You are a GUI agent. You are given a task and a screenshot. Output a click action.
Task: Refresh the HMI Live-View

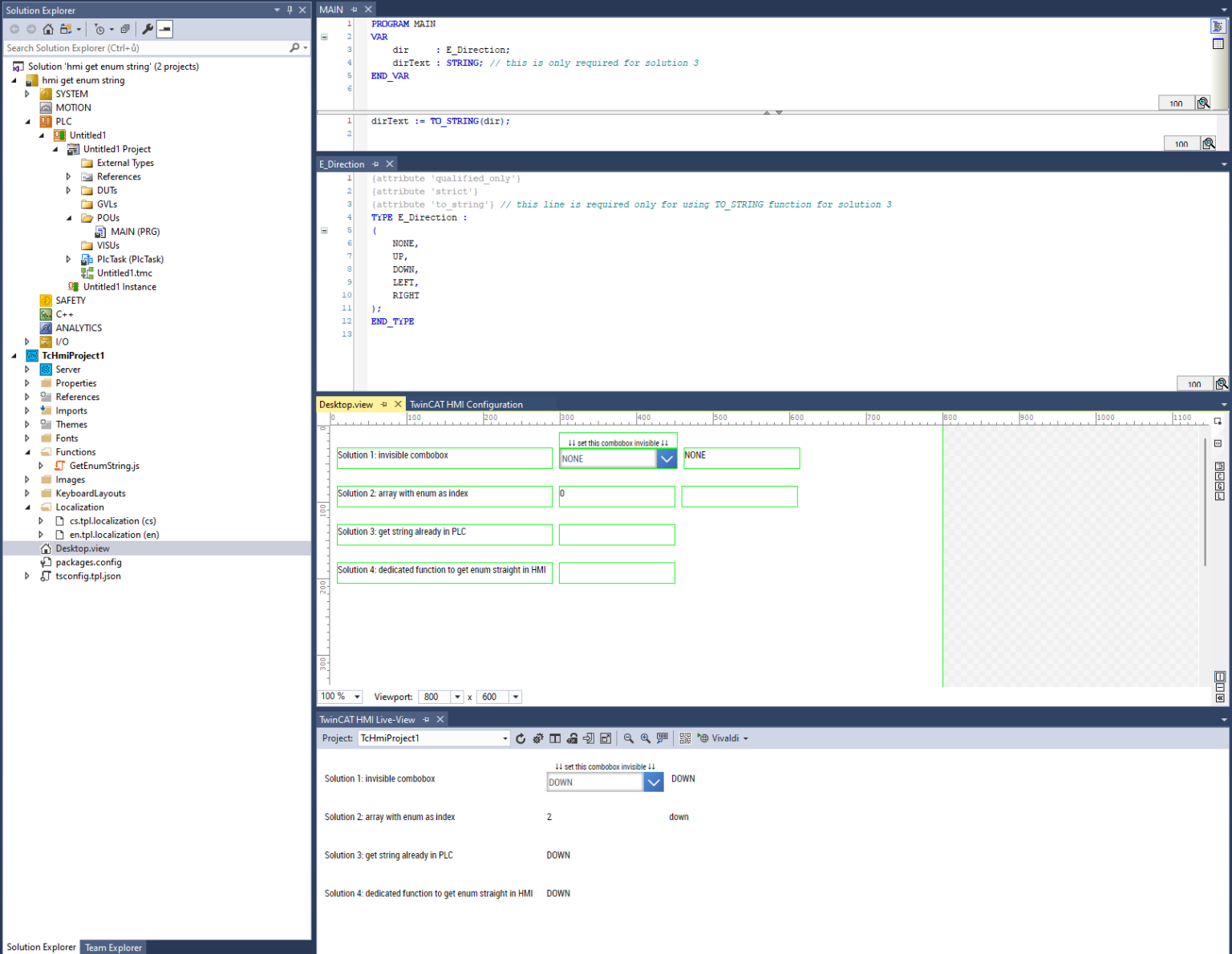click(x=521, y=738)
